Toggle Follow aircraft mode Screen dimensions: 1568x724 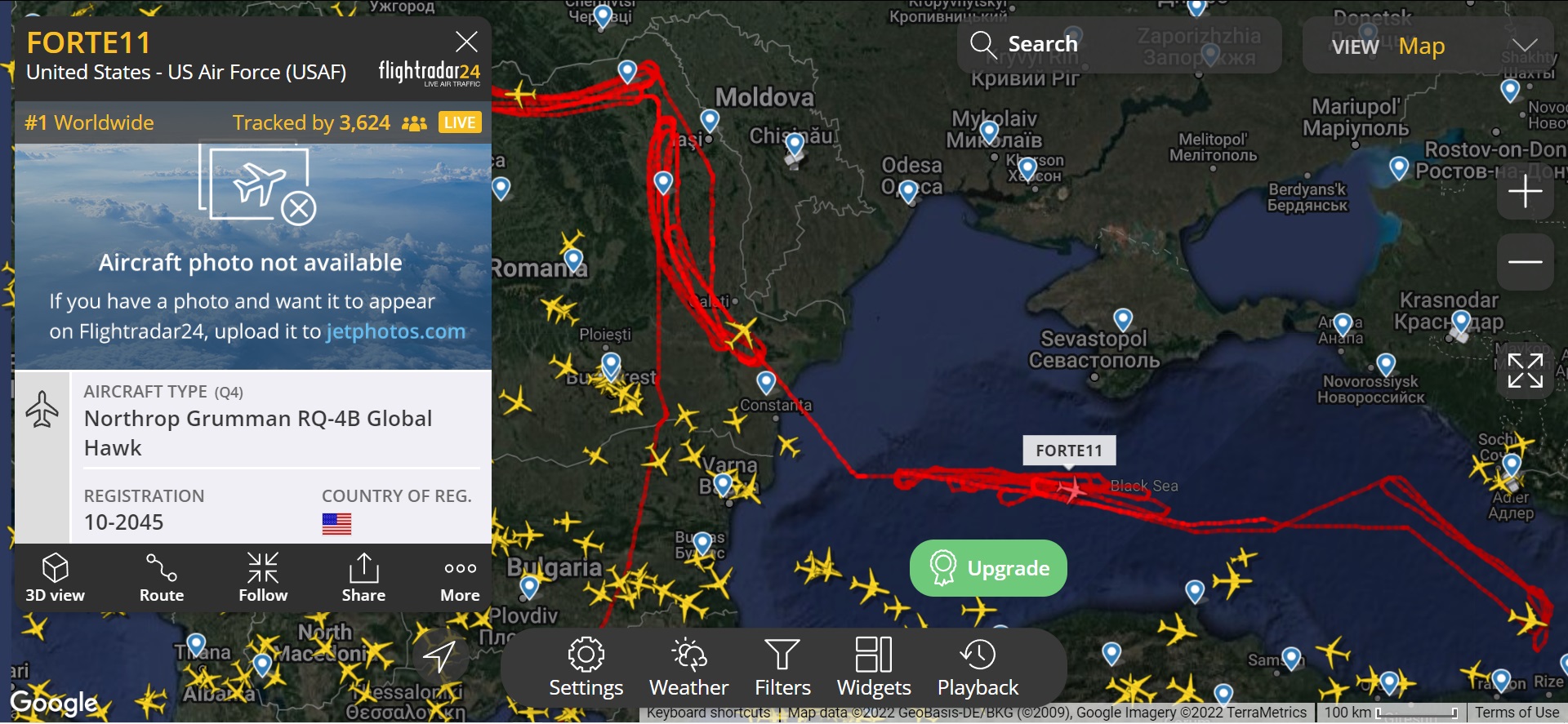point(263,577)
